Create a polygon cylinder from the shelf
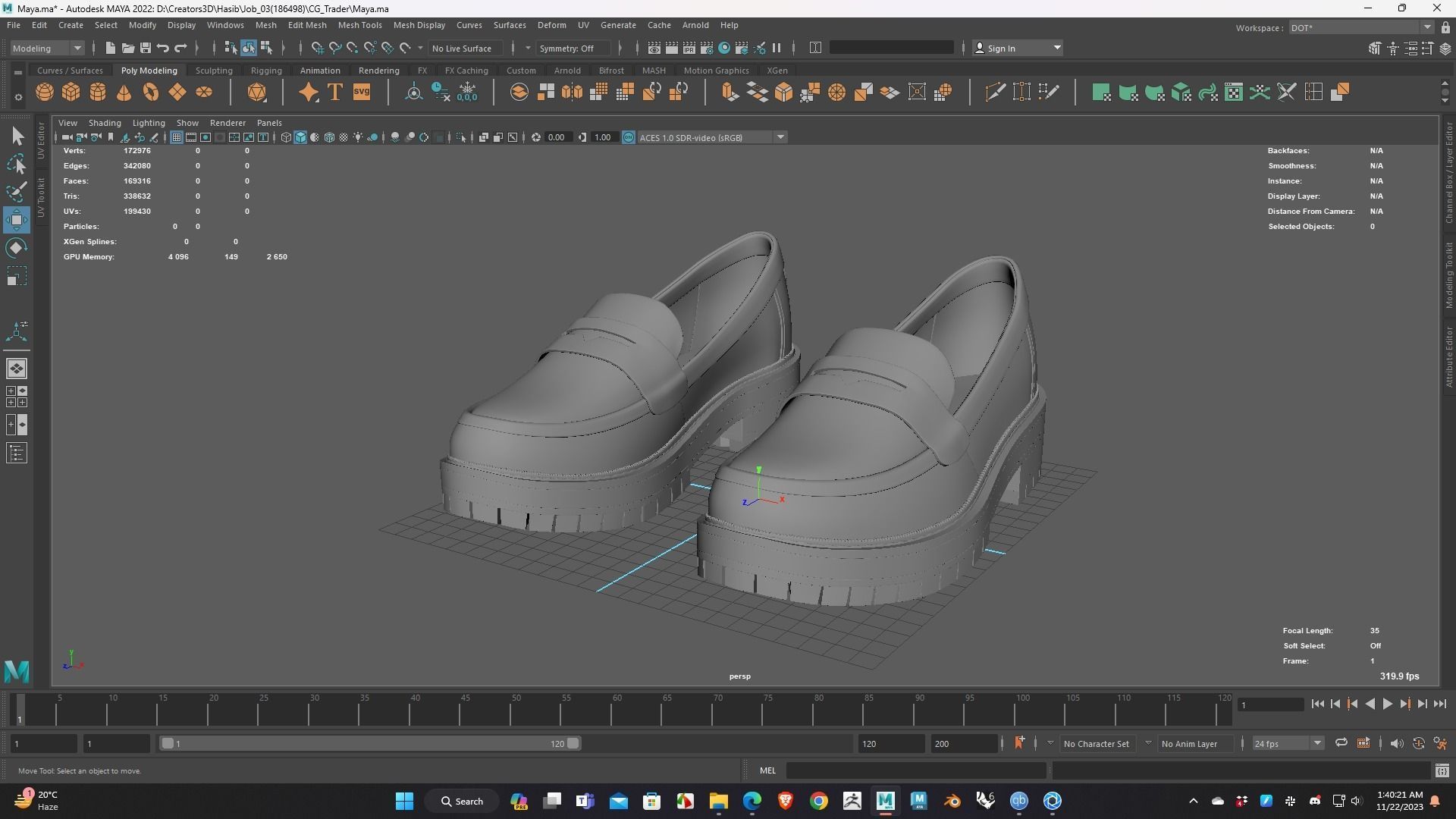 tap(98, 93)
